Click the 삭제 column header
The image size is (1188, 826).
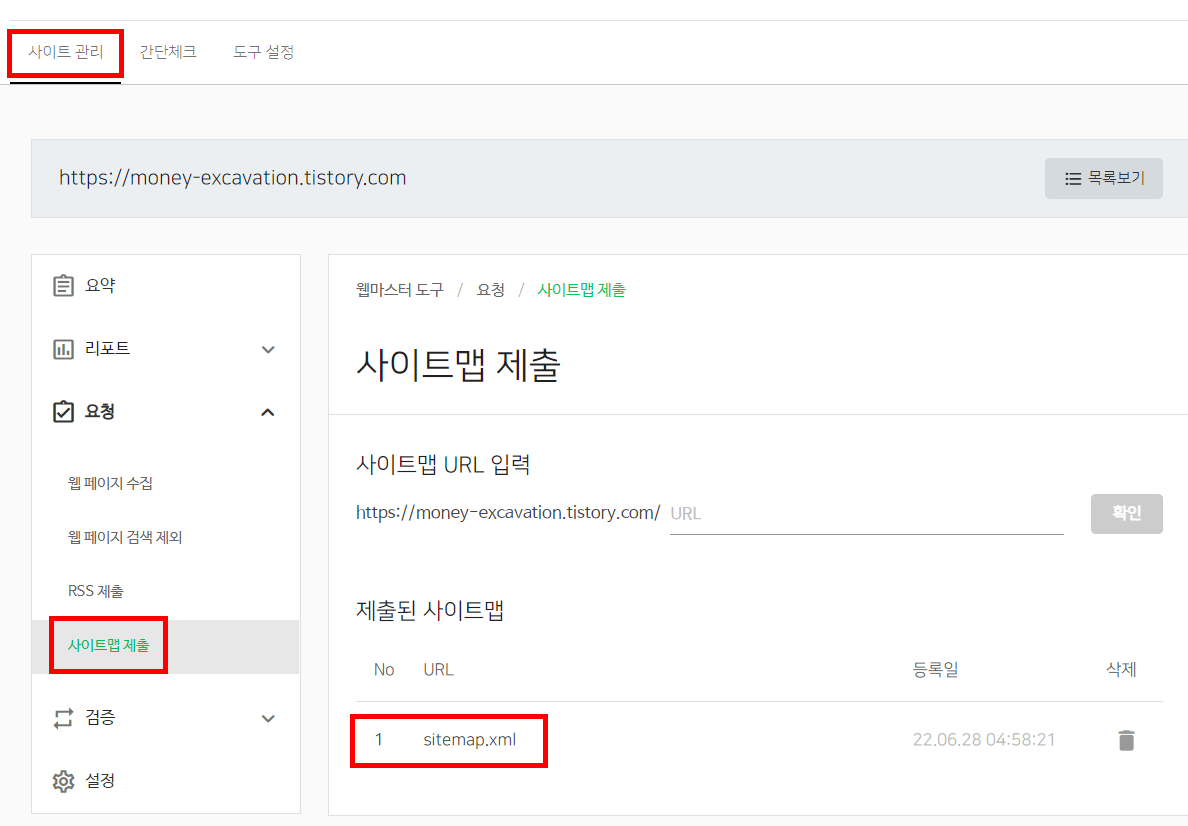[x=1121, y=670]
